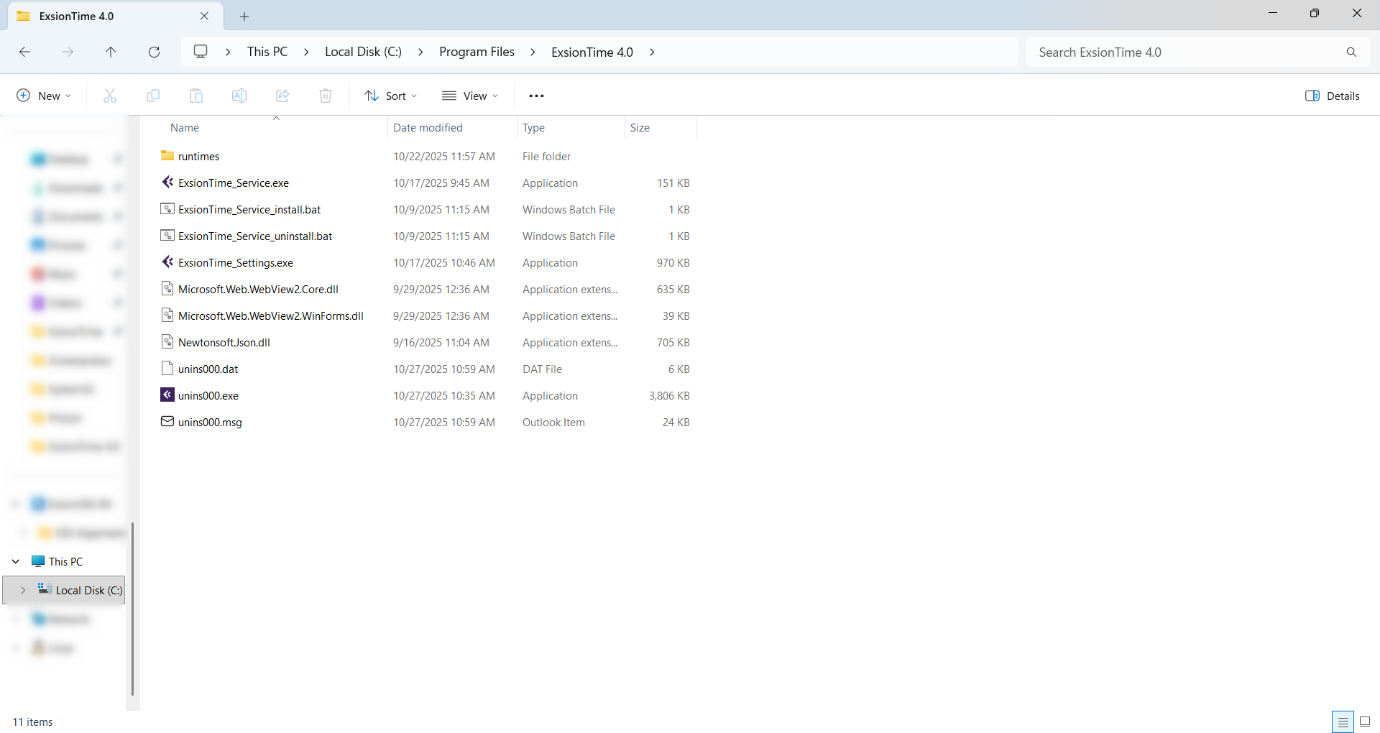Click the Copy icon in toolbar

click(x=153, y=96)
